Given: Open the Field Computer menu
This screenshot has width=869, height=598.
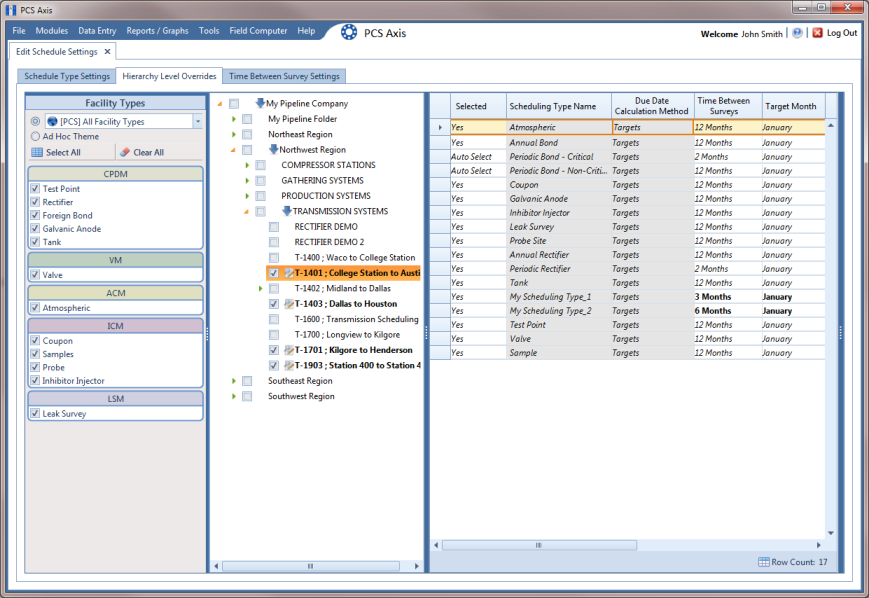Looking at the screenshot, I should pyautogui.click(x=258, y=30).
